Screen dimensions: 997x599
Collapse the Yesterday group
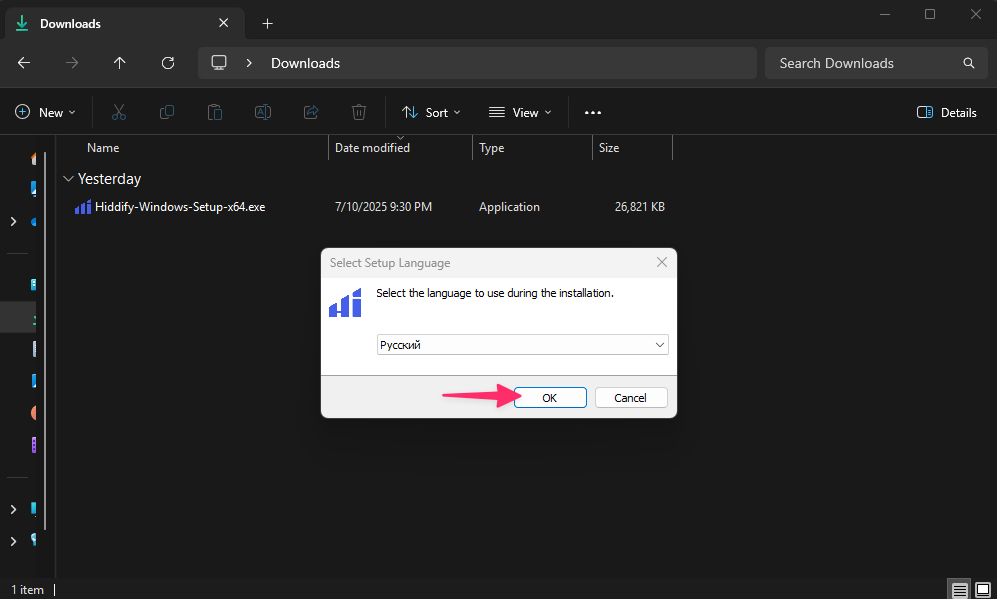pos(68,179)
